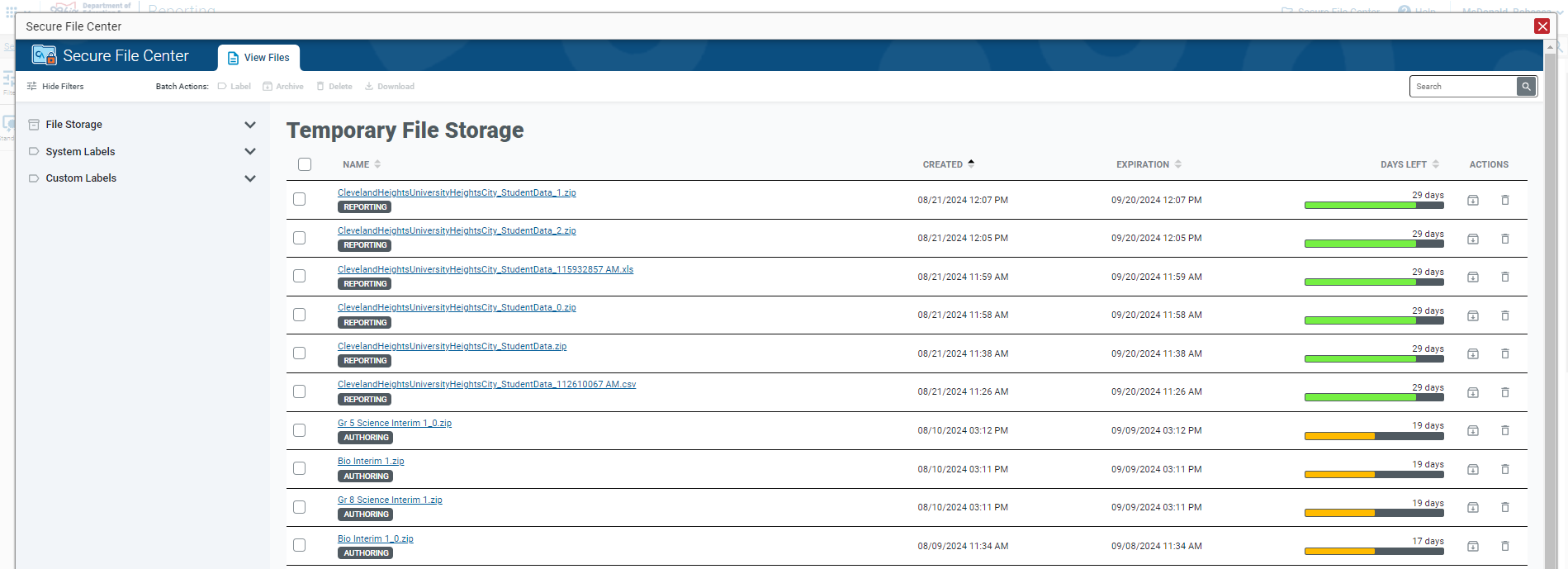Delete Bio Interim 1.zip file
Screen dimensions: 1568x569
(1505, 469)
